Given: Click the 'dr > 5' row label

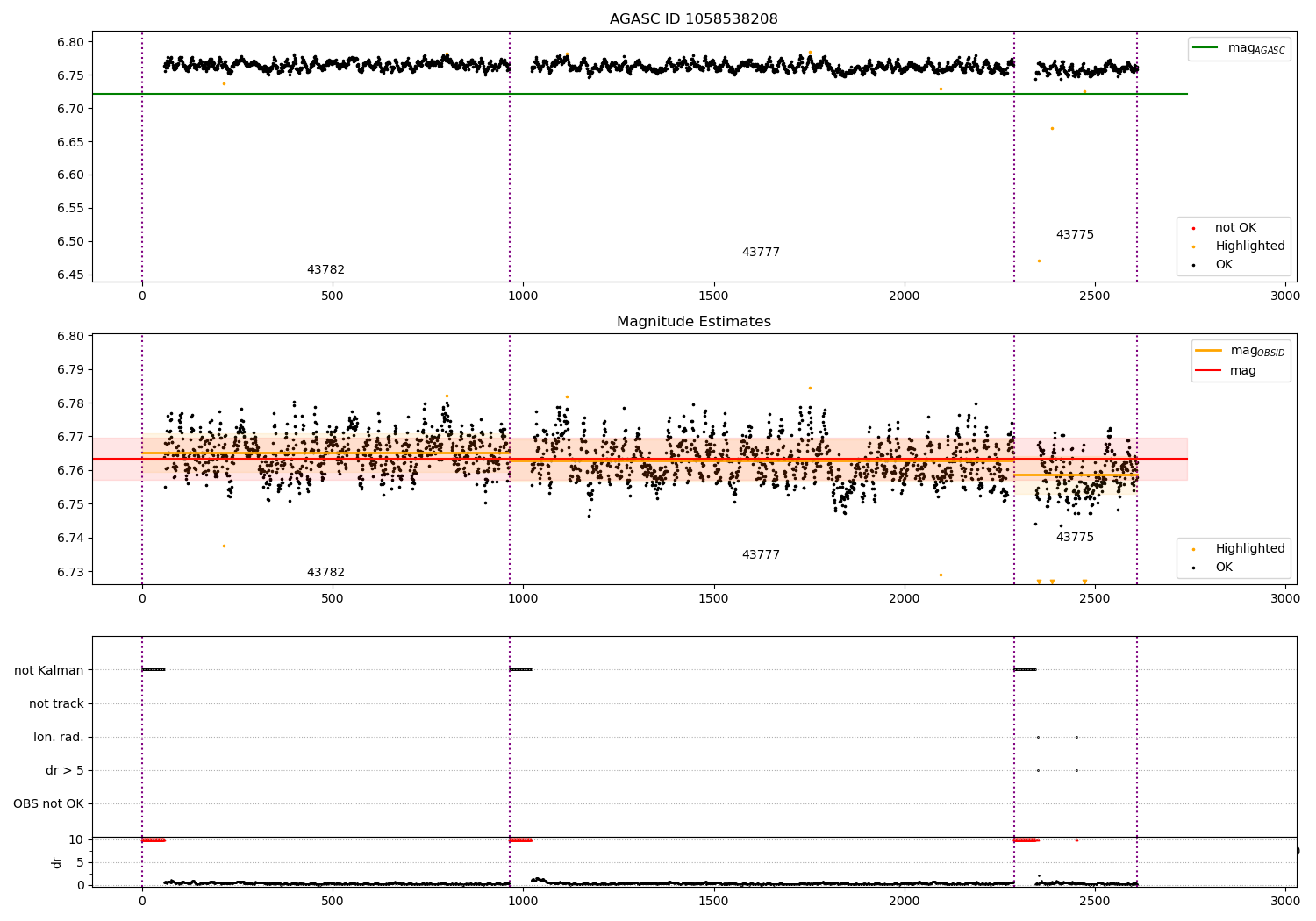Looking at the screenshot, I should 65,771.
